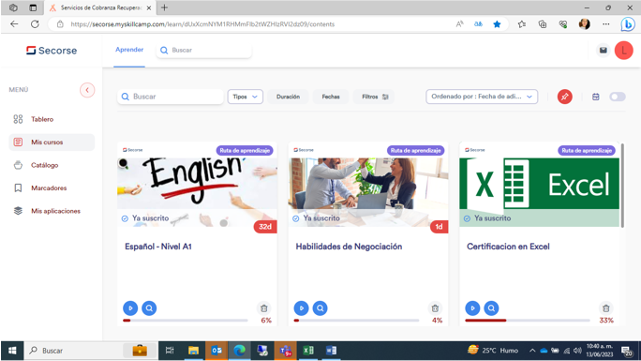
Task: Open the mail inbox icon
Action: tap(603, 50)
